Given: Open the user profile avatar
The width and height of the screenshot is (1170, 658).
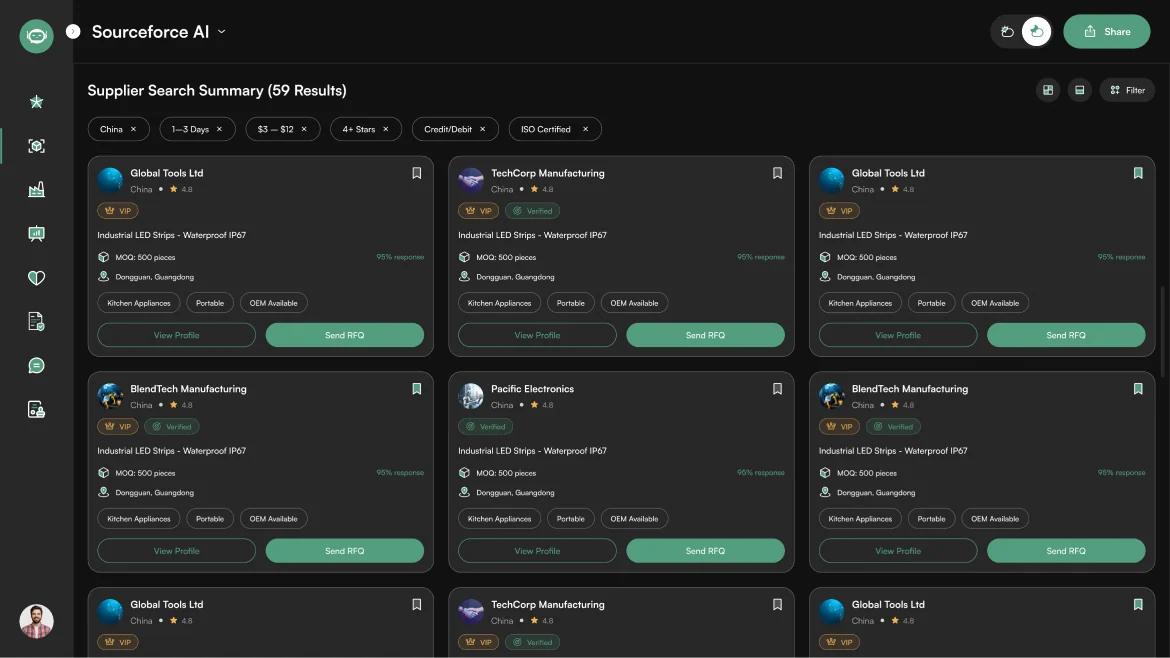Looking at the screenshot, I should [x=36, y=621].
